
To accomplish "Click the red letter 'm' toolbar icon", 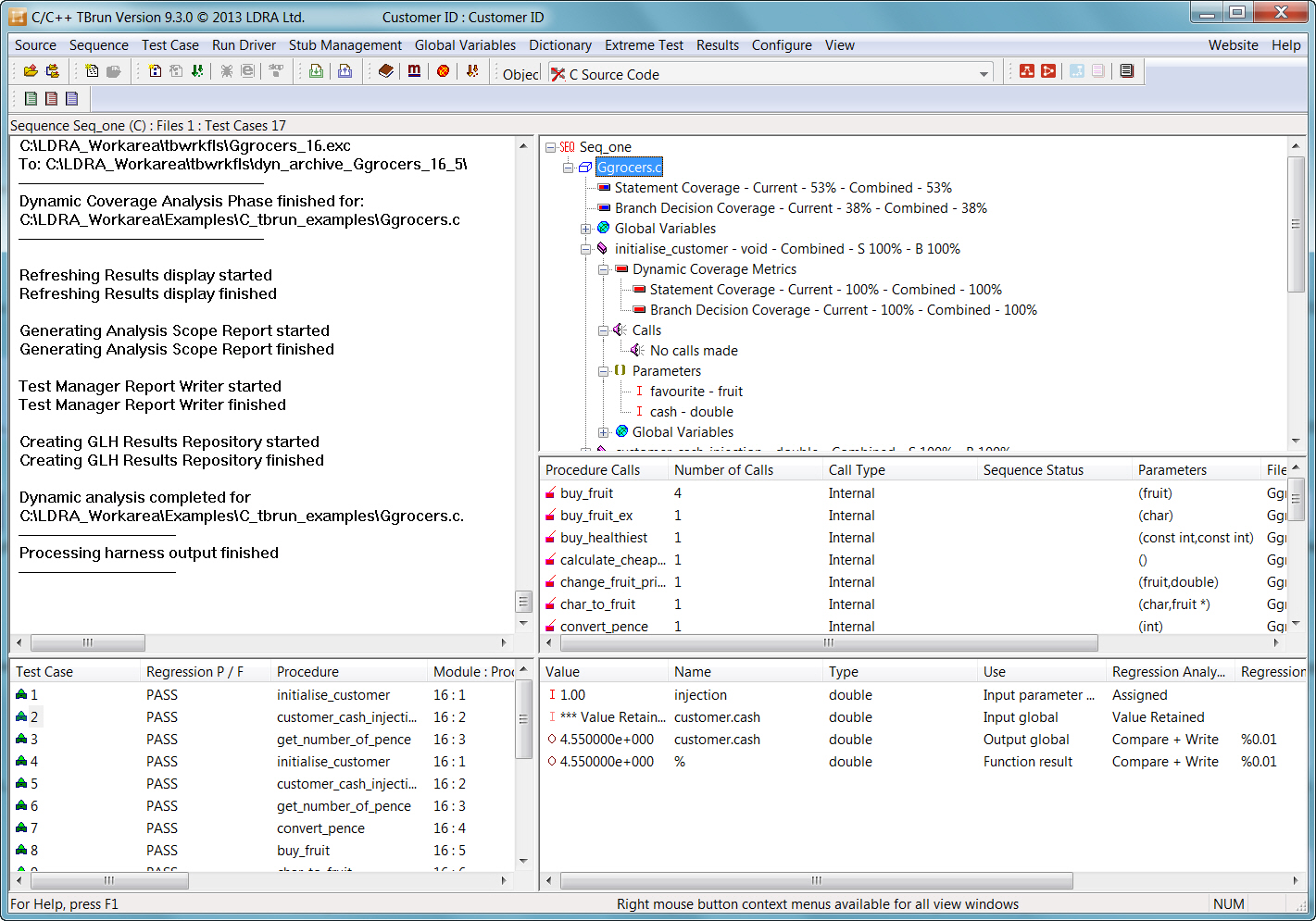I will [x=414, y=71].
